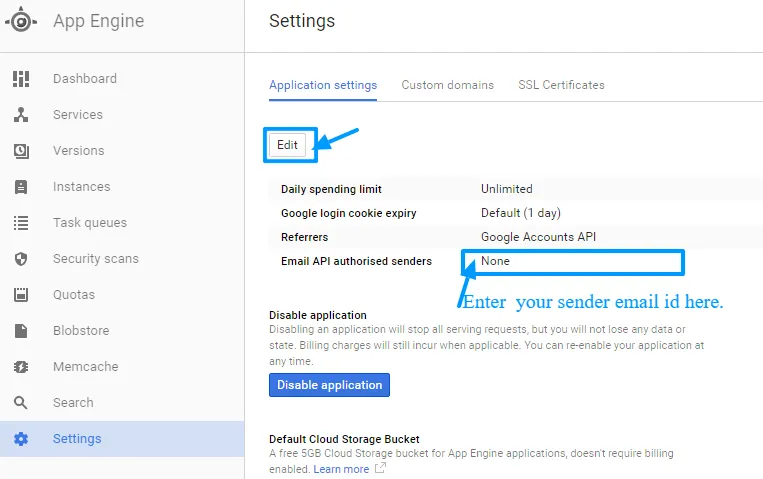
Task: Click the App Engine logo icon
Action: tap(21, 20)
